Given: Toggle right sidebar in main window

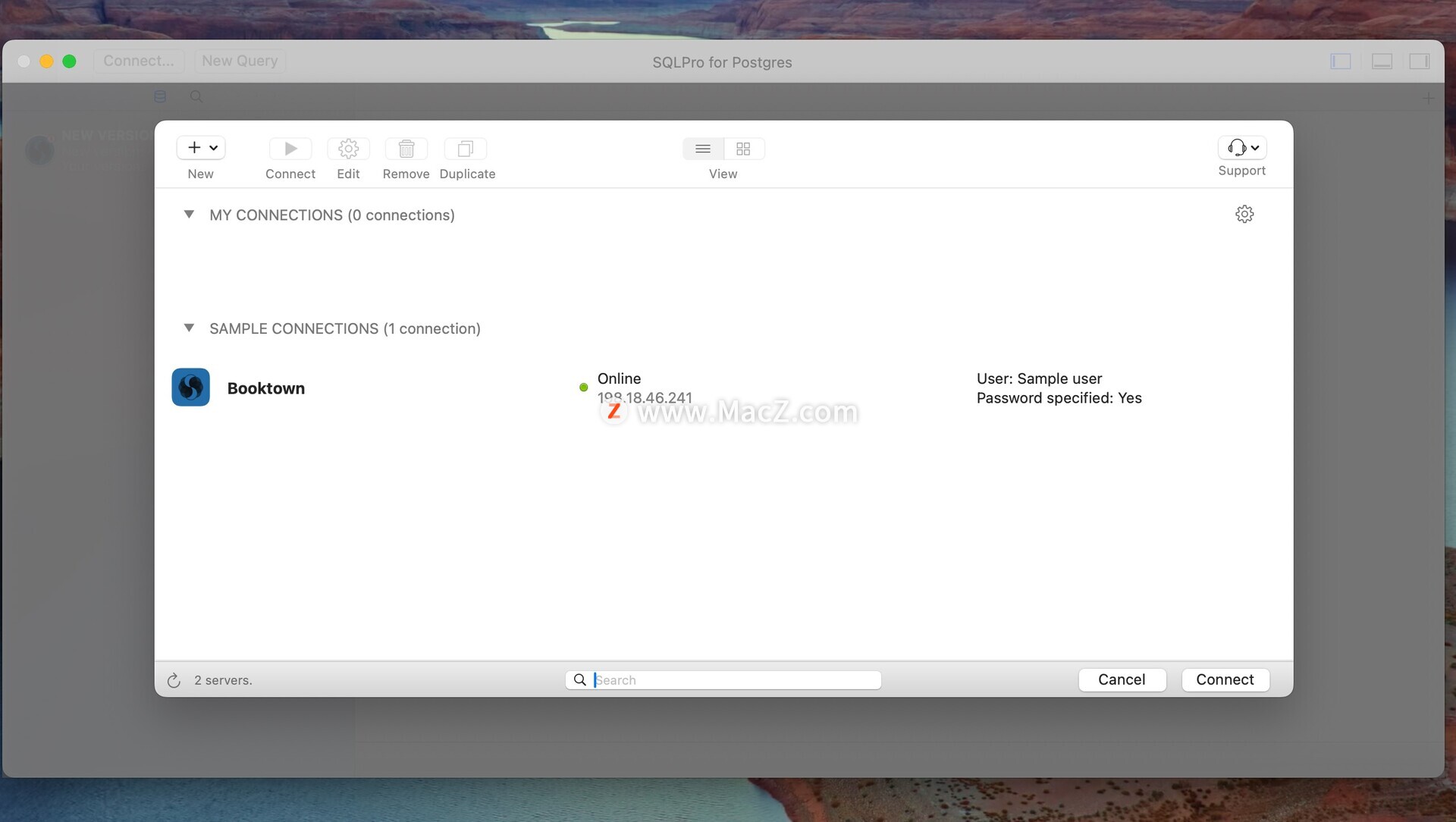Looking at the screenshot, I should 1420,61.
